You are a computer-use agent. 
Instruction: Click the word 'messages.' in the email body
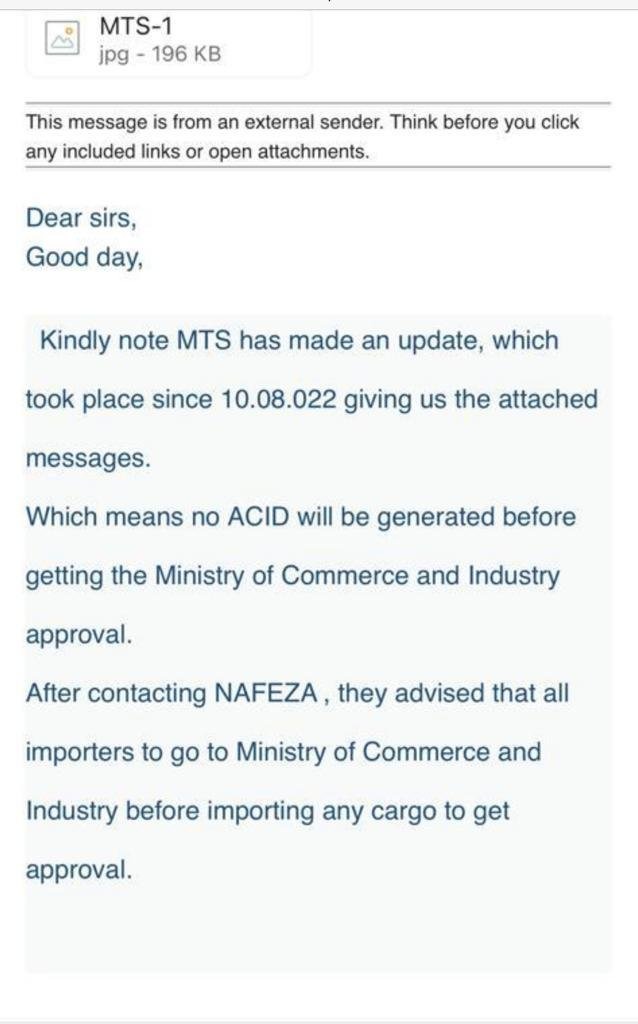[x=88, y=459]
